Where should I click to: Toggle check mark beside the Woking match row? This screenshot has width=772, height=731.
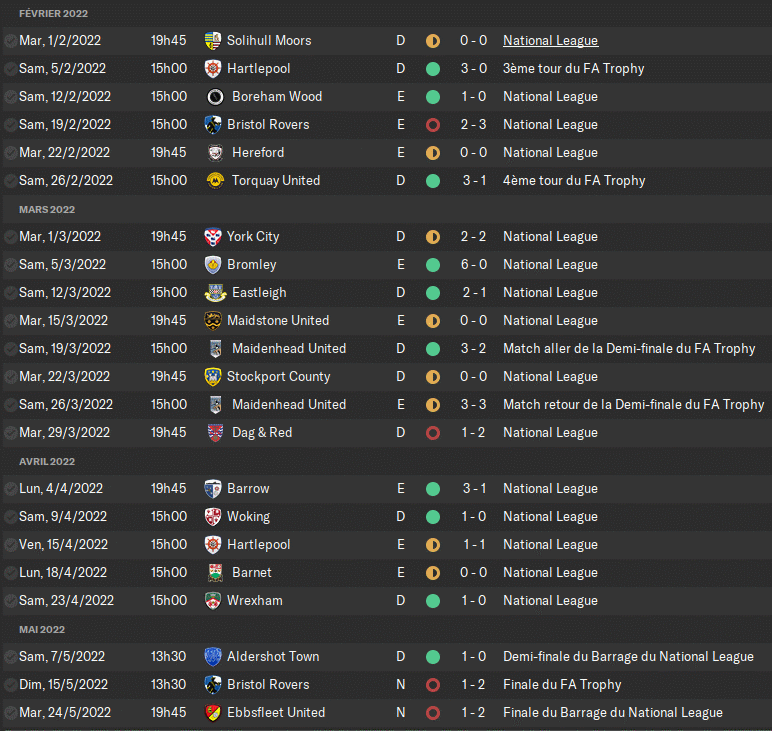[10, 517]
